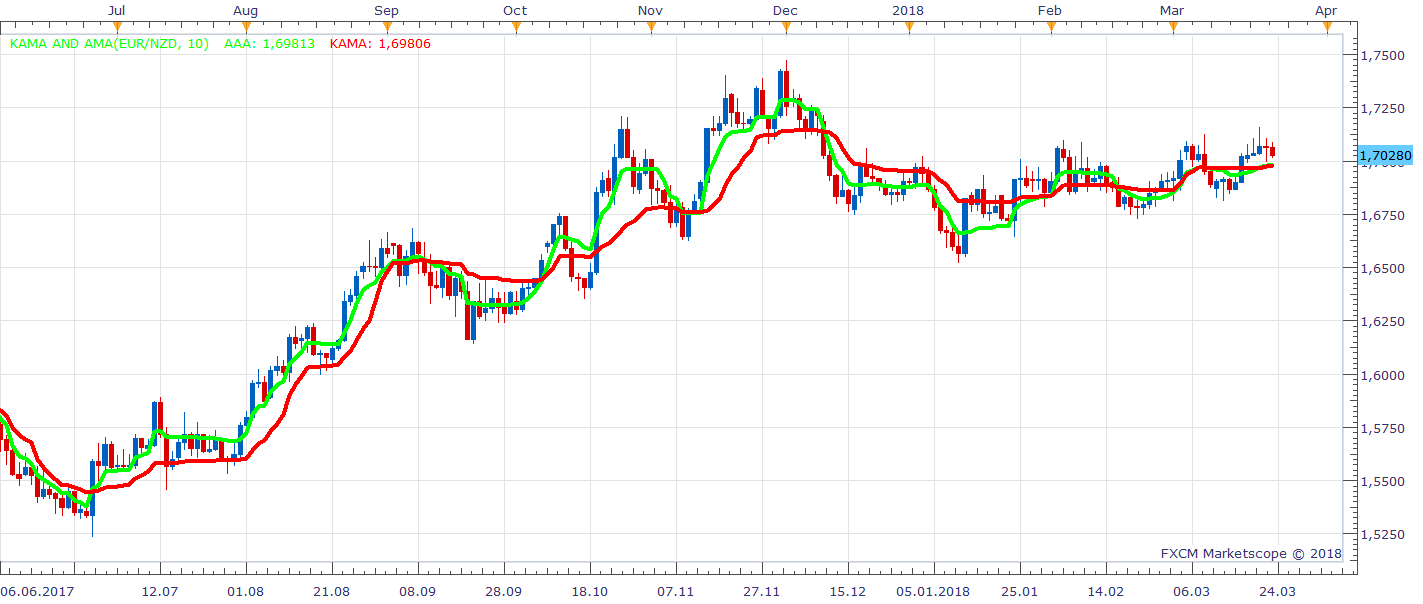Click the 27.11 date axis label
Image resolution: width=1423 pixels, height=604 pixels.
click(762, 591)
